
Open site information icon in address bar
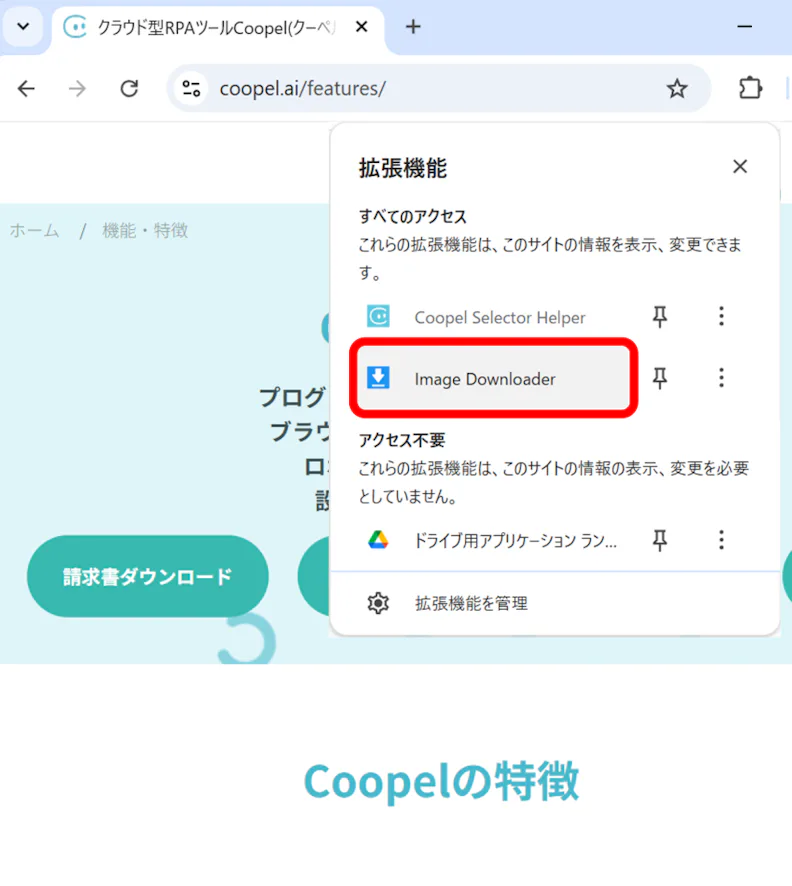pyautogui.click(x=191, y=88)
